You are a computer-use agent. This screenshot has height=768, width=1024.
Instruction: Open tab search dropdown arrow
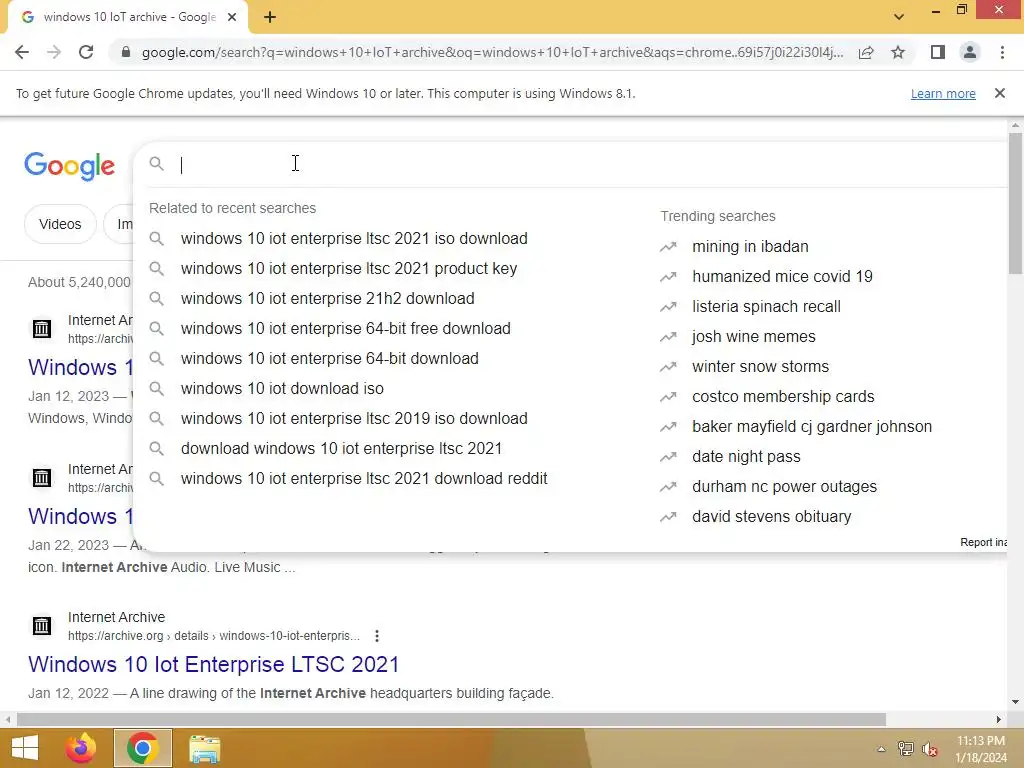[x=899, y=17]
